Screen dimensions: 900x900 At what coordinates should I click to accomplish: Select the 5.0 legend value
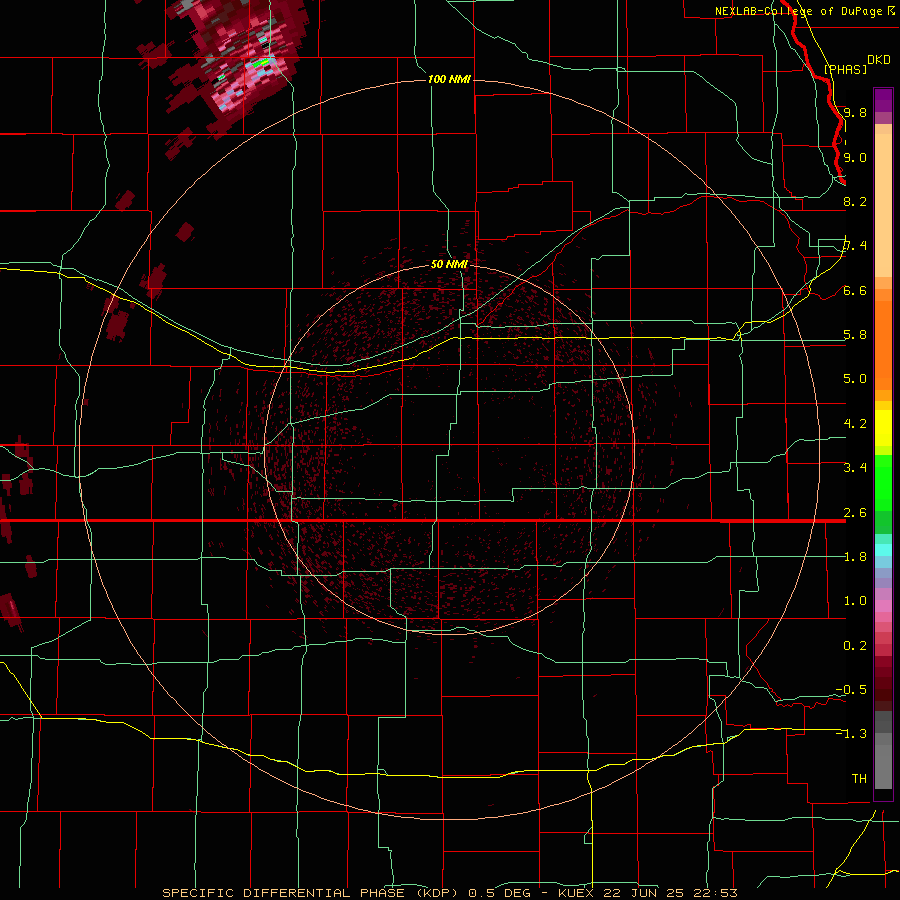[855, 379]
